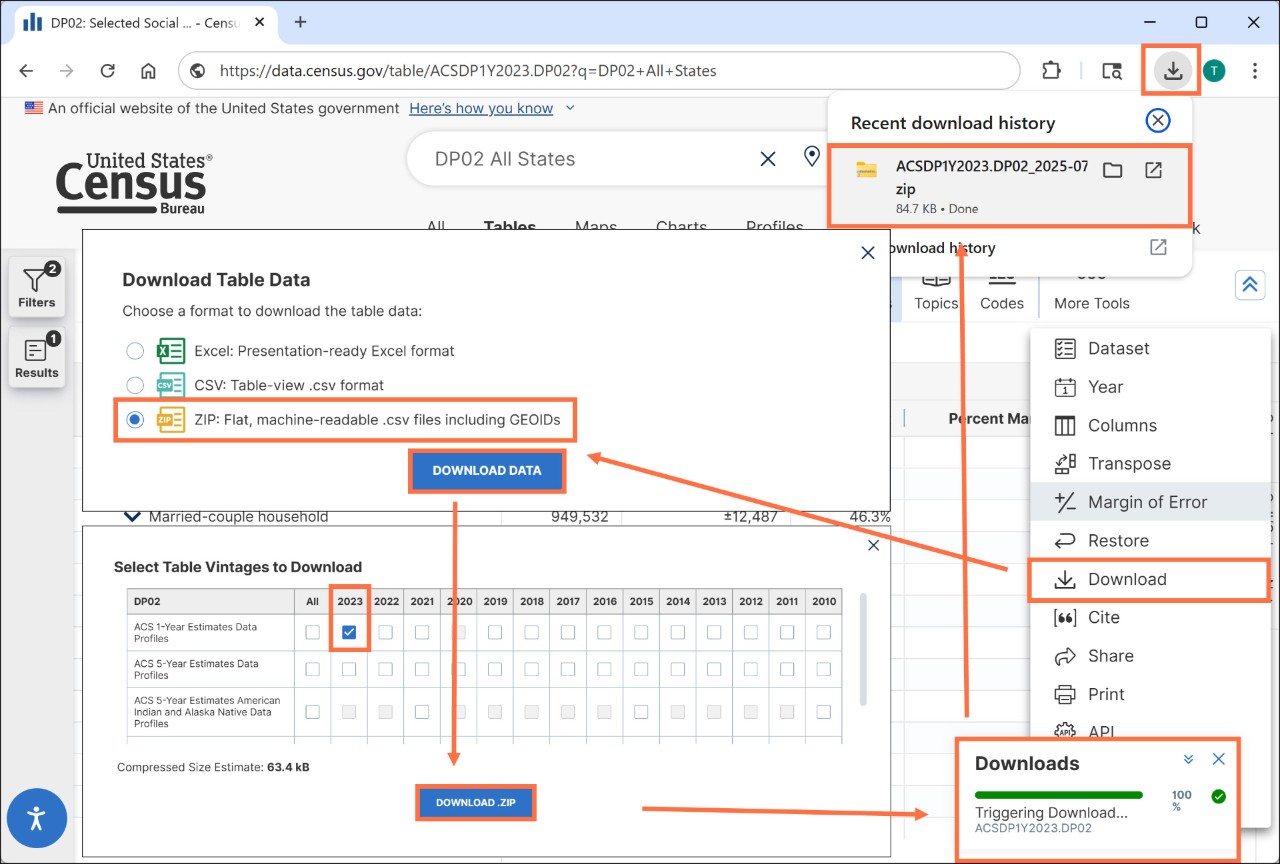Clear the DP02 All States search text
Viewport: 1280px width, 864px height.
coord(768,158)
